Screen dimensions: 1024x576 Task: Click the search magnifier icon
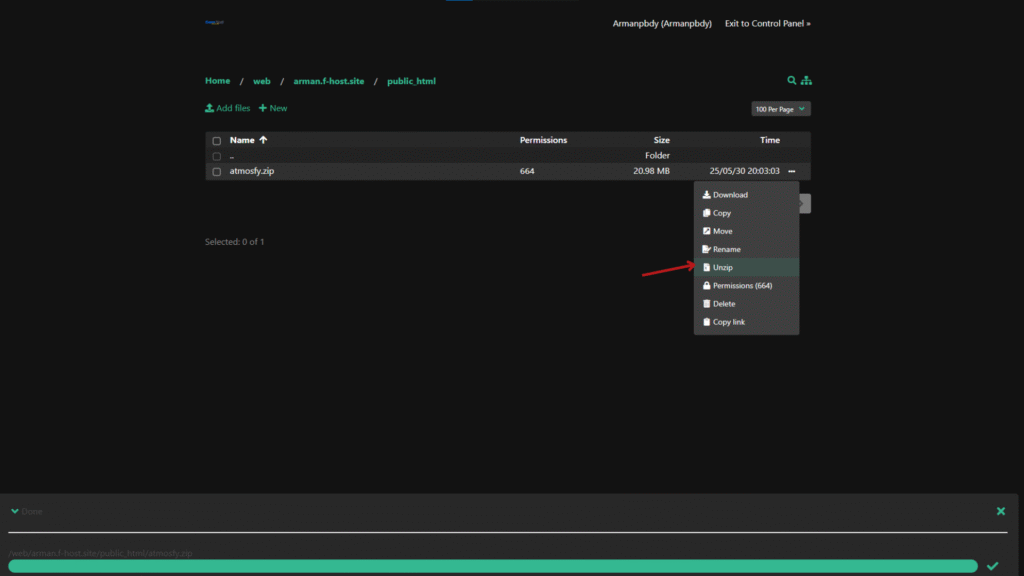(x=792, y=81)
